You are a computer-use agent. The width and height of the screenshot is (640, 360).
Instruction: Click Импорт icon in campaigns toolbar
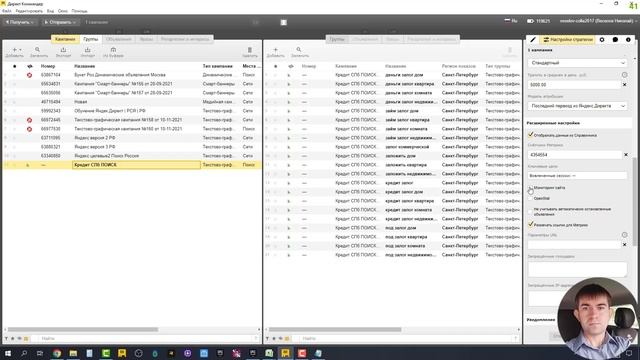click(x=87, y=52)
